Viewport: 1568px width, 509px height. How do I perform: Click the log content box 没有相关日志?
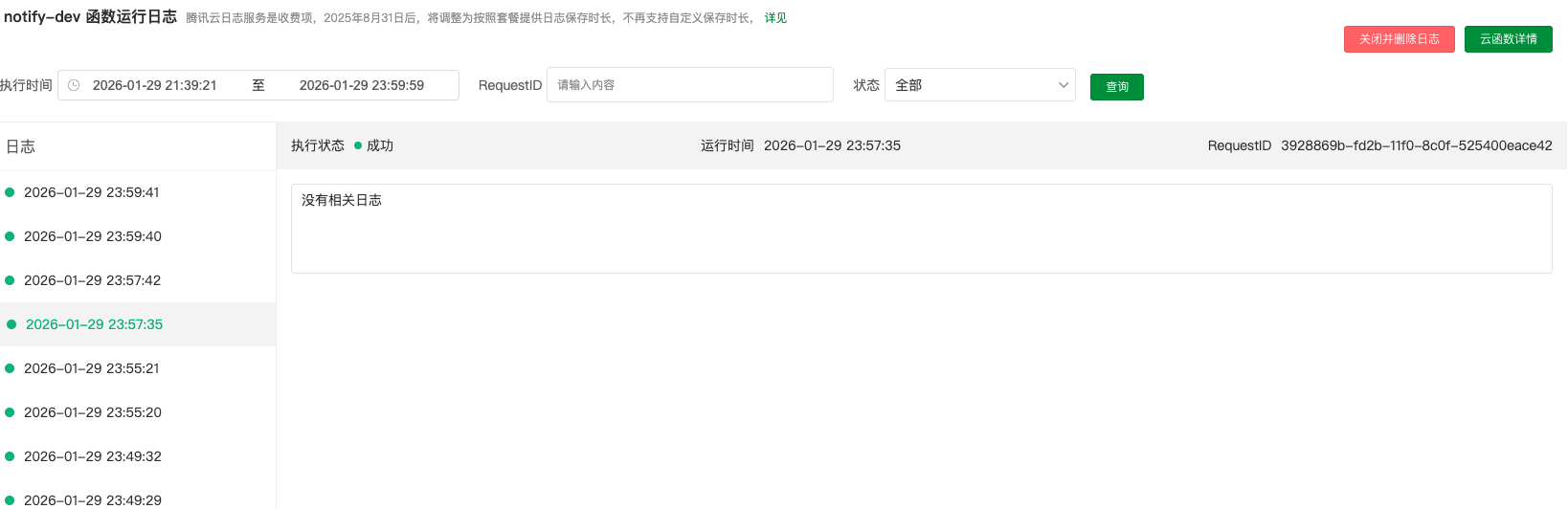921,229
